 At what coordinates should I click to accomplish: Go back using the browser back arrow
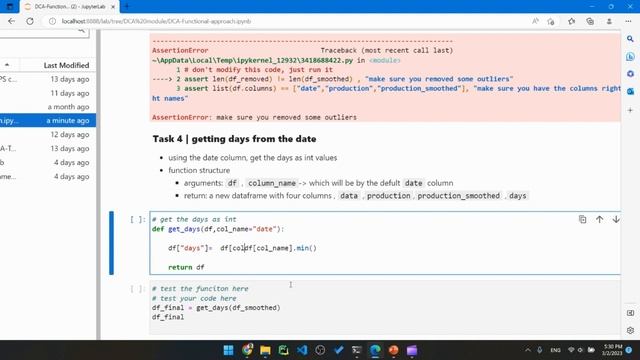point(11,21)
